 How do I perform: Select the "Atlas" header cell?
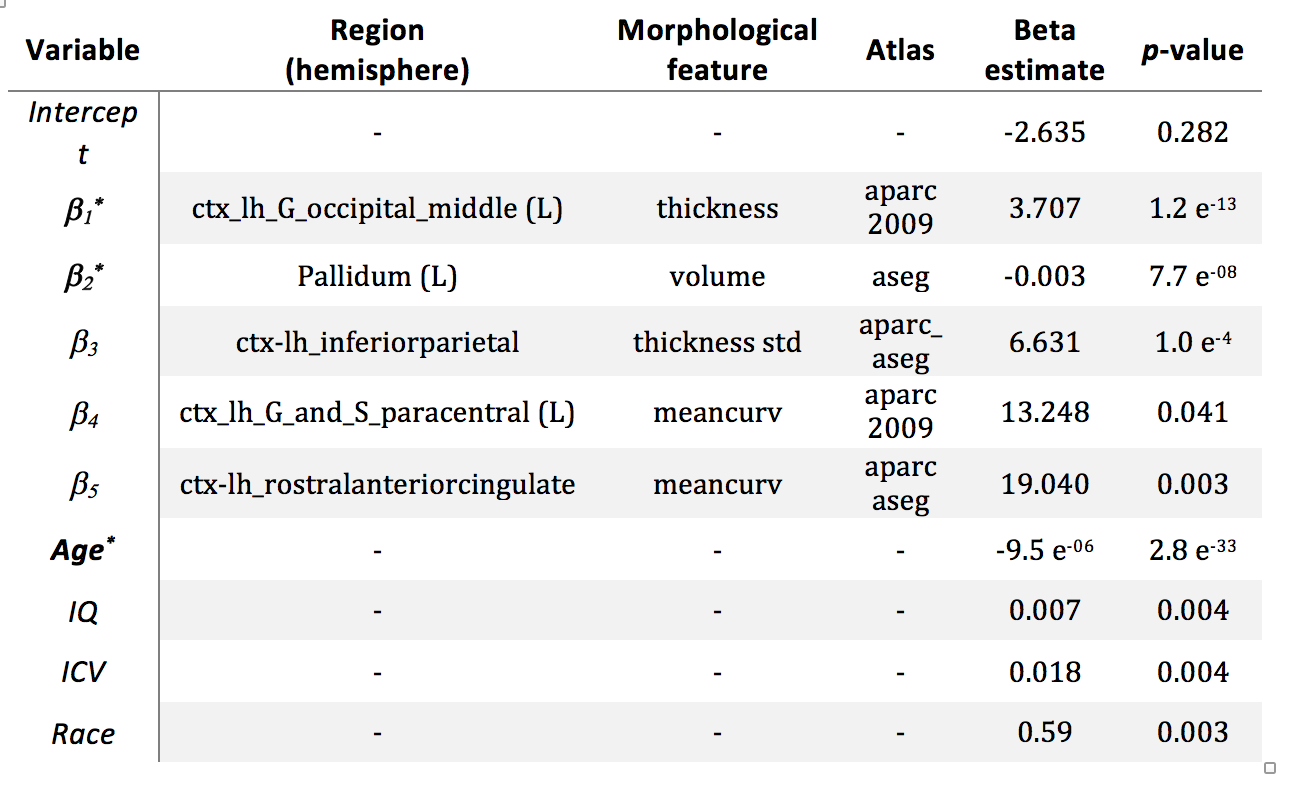point(900,50)
